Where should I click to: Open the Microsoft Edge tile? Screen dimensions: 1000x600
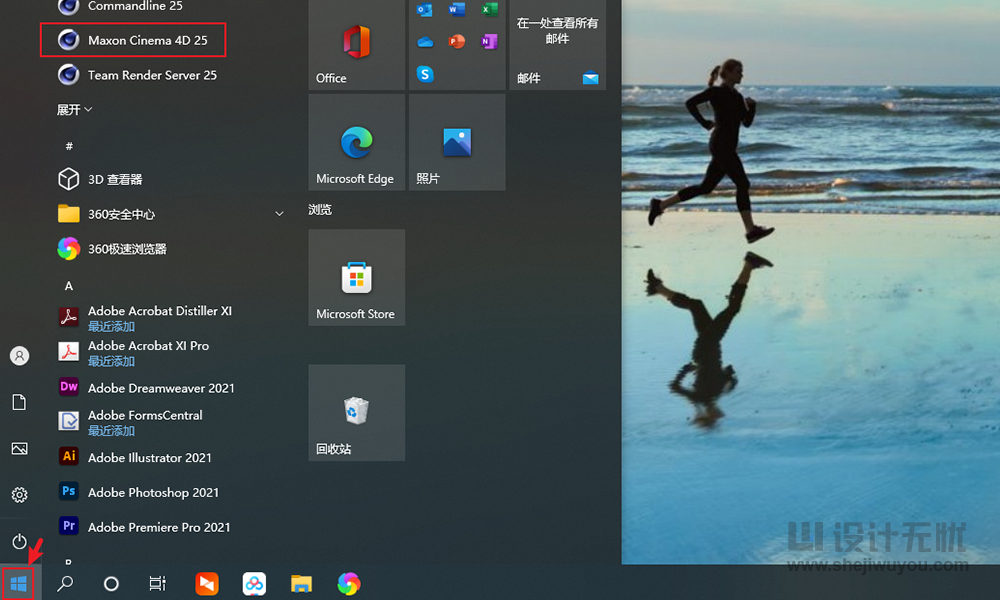357,142
